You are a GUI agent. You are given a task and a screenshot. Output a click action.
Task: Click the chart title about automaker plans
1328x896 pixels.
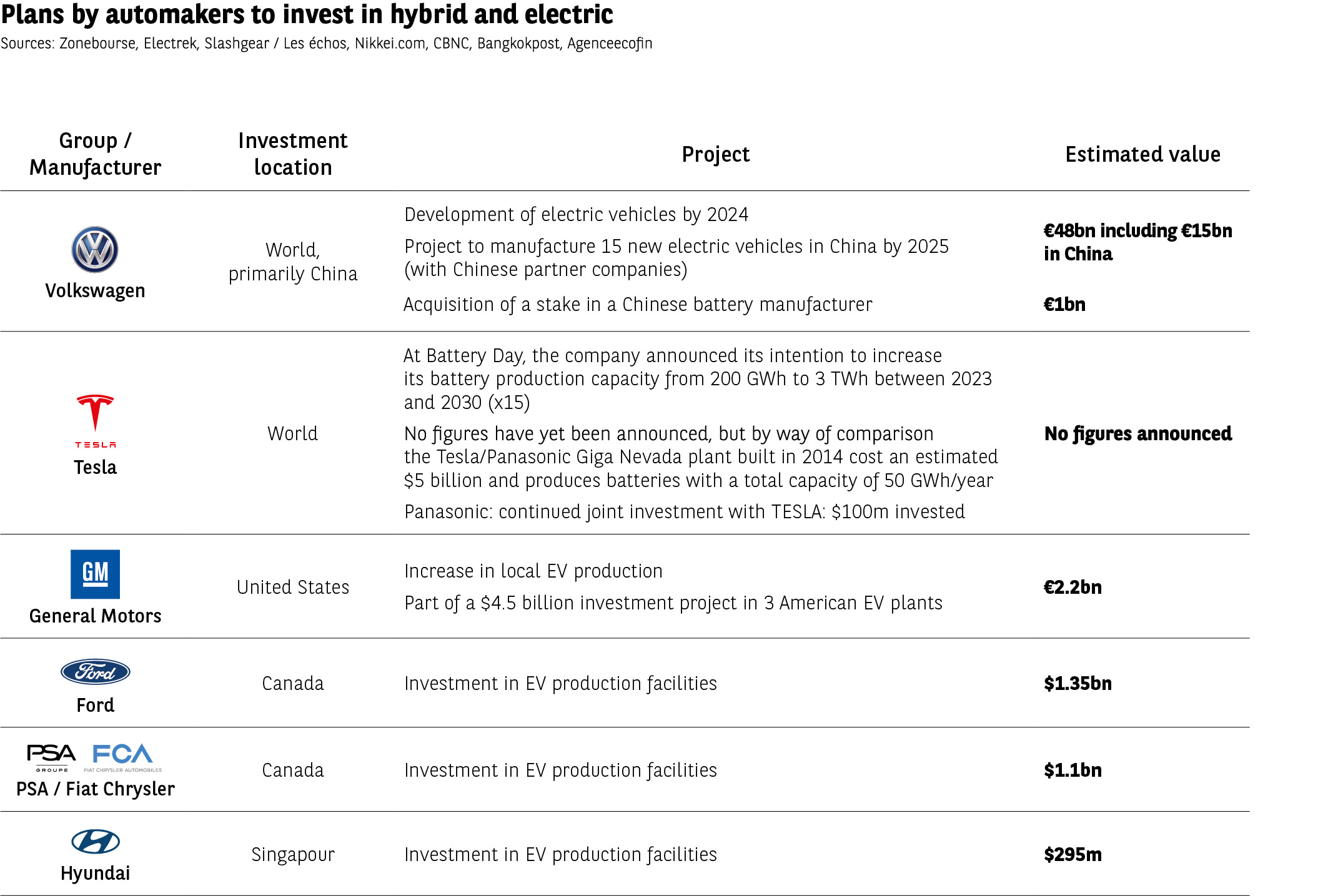coord(307,14)
